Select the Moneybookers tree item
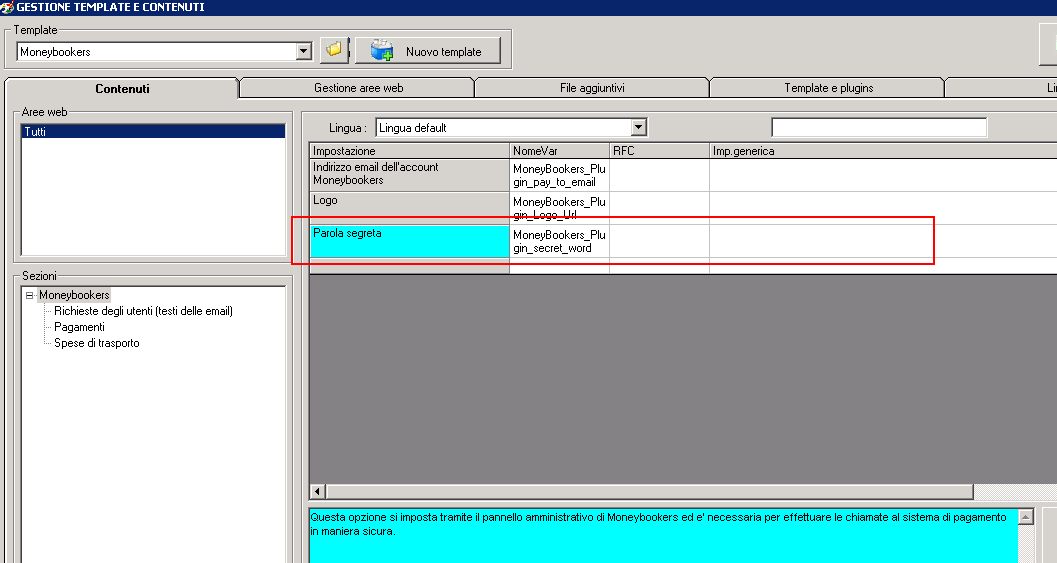Viewport: 1057px width, 563px height. pyautogui.click(x=73, y=295)
